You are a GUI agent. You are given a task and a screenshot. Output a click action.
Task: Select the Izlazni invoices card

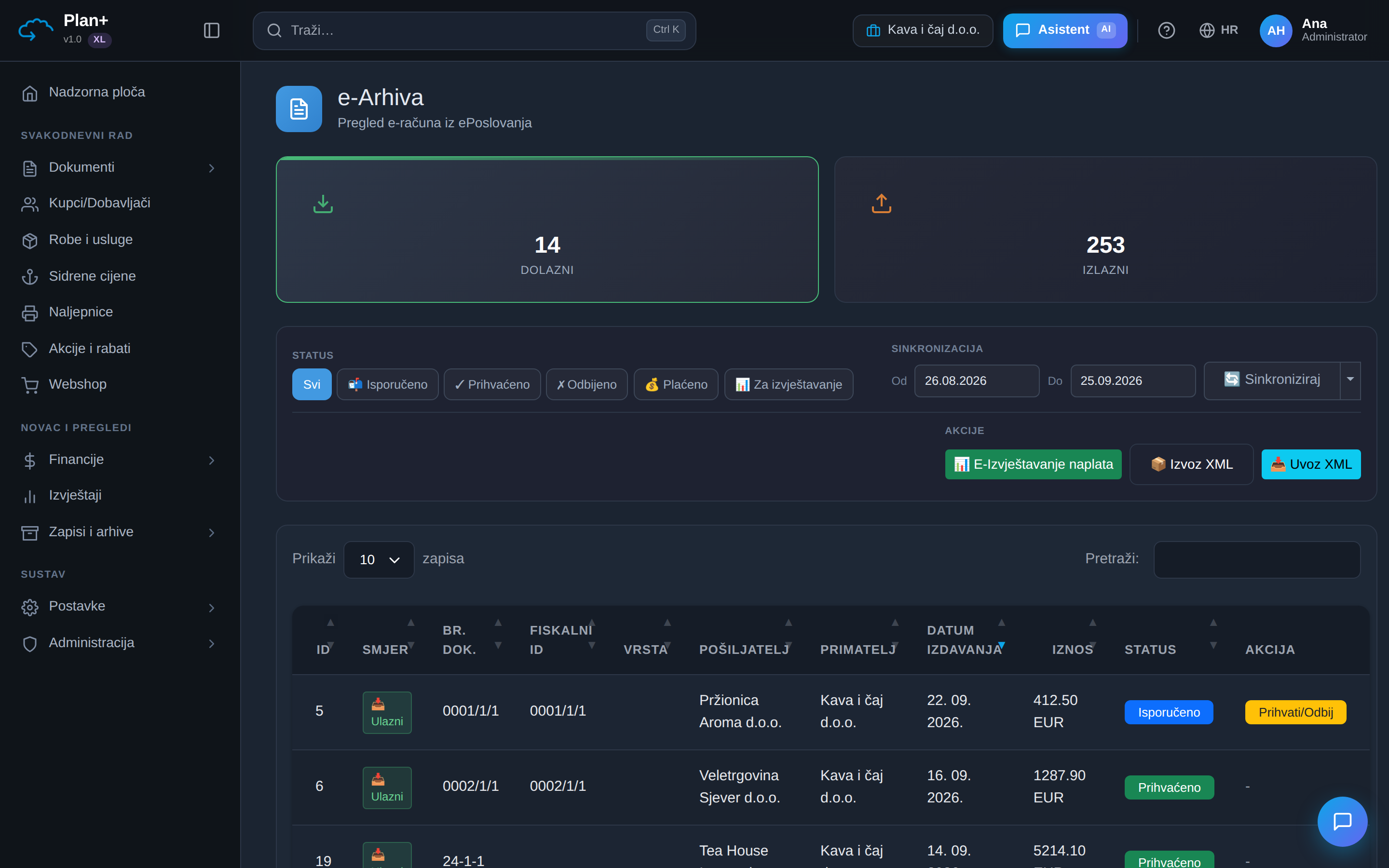pyautogui.click(x=1105, y=230)
